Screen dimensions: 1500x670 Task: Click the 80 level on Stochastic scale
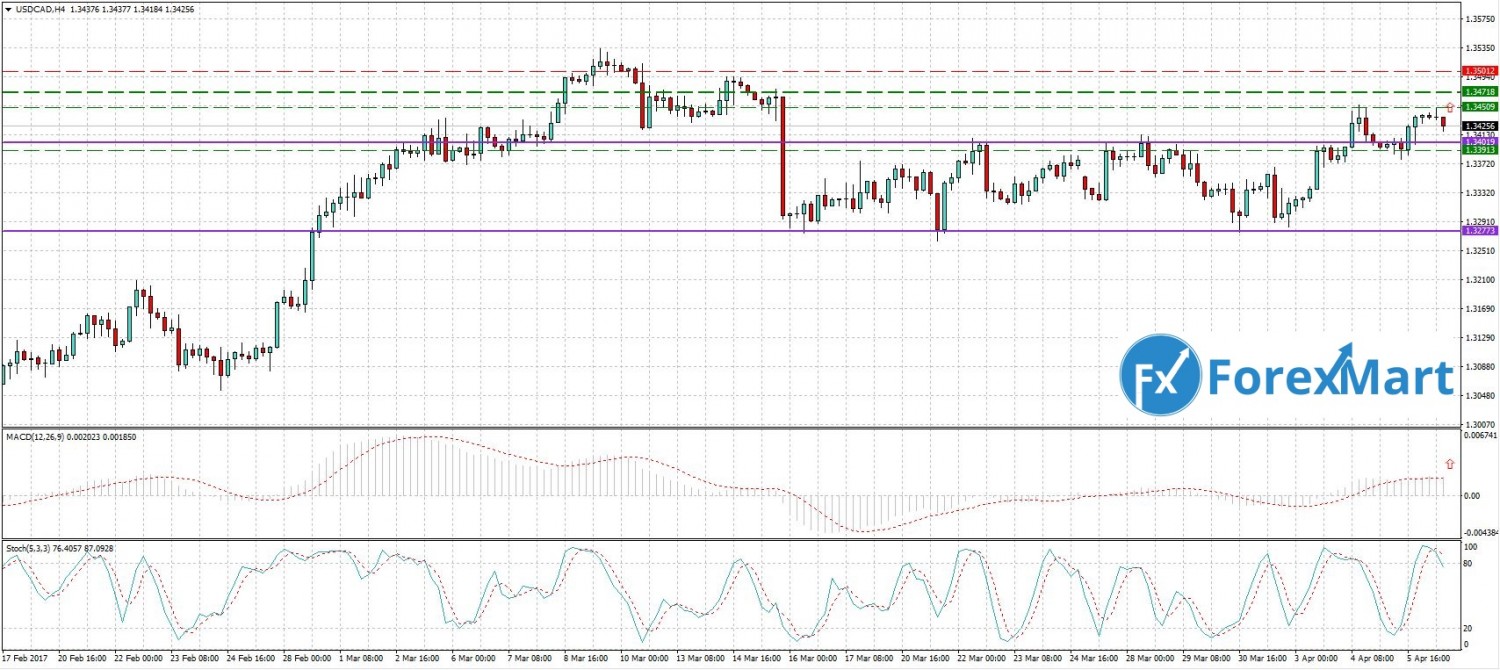coord(1469,565)
